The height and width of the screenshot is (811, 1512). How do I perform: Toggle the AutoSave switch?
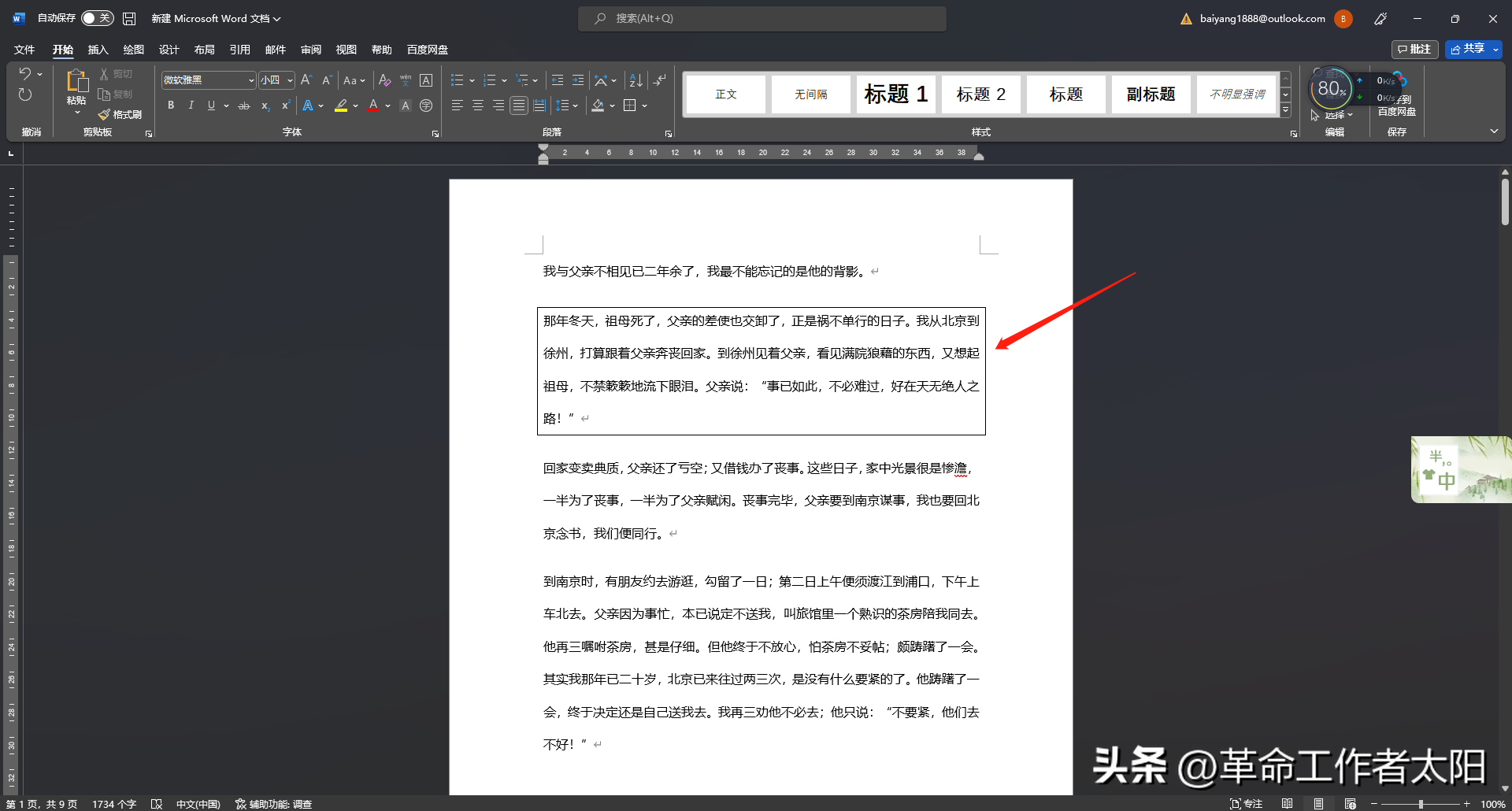(97, 18)
